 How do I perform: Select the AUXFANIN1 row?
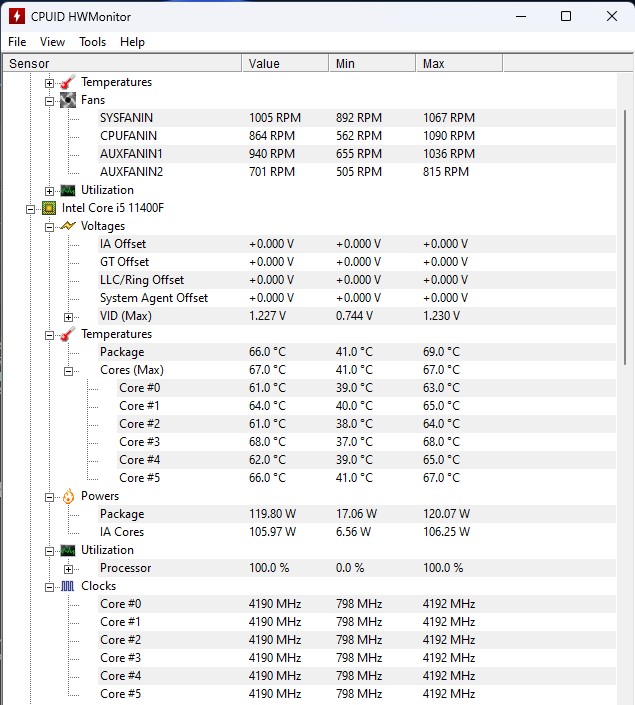(357, 154)
